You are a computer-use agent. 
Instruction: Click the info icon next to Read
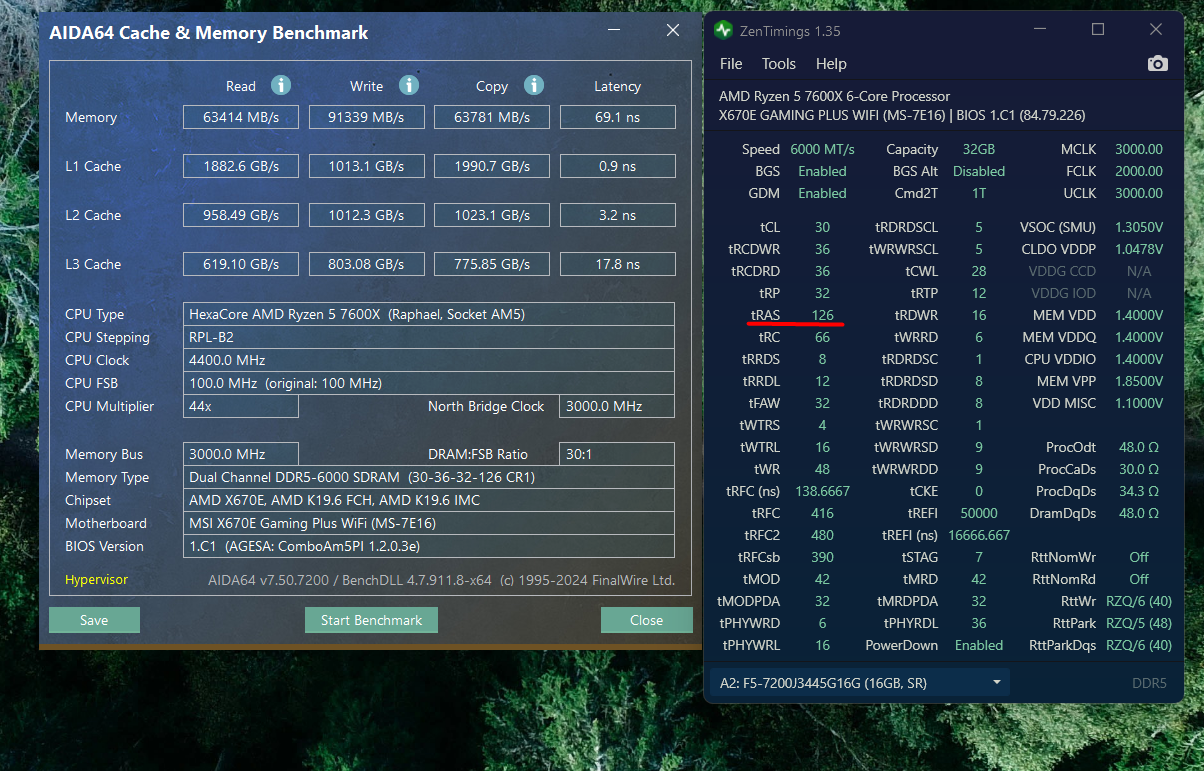282,85
